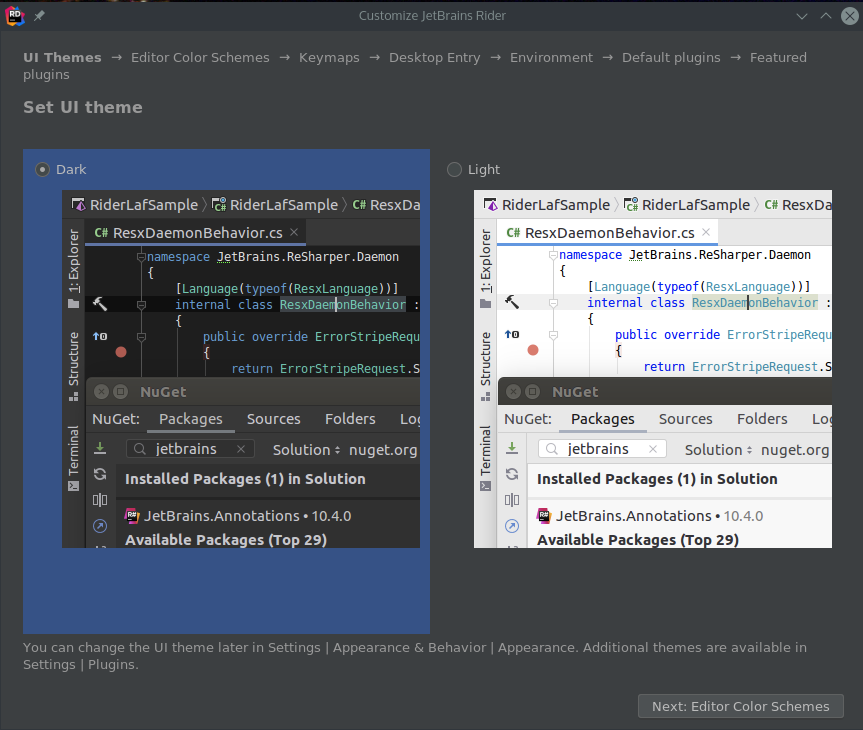Click the Desktop Entry breadcrumb step
Screen dimensions: 863x730
434,57
